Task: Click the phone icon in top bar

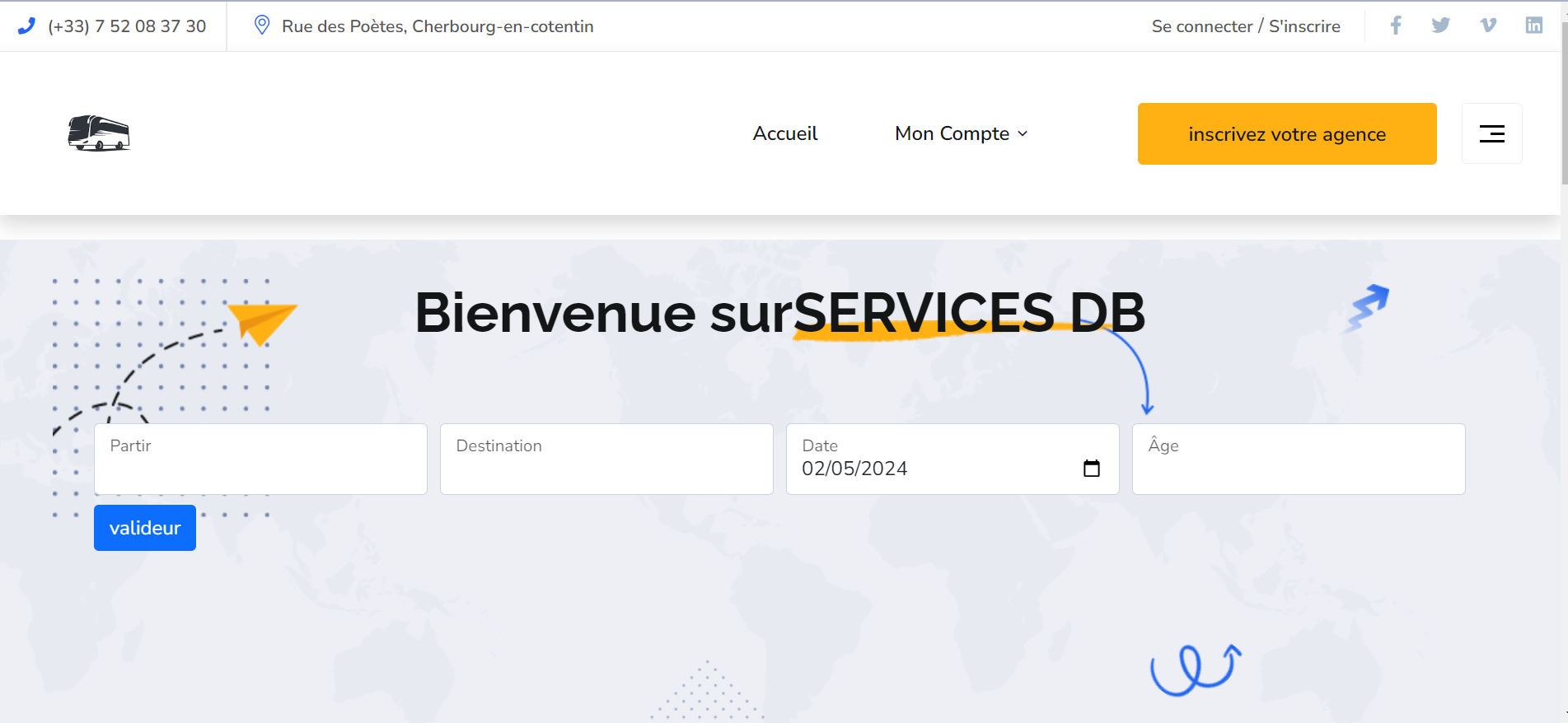Action: click(26, 26)
